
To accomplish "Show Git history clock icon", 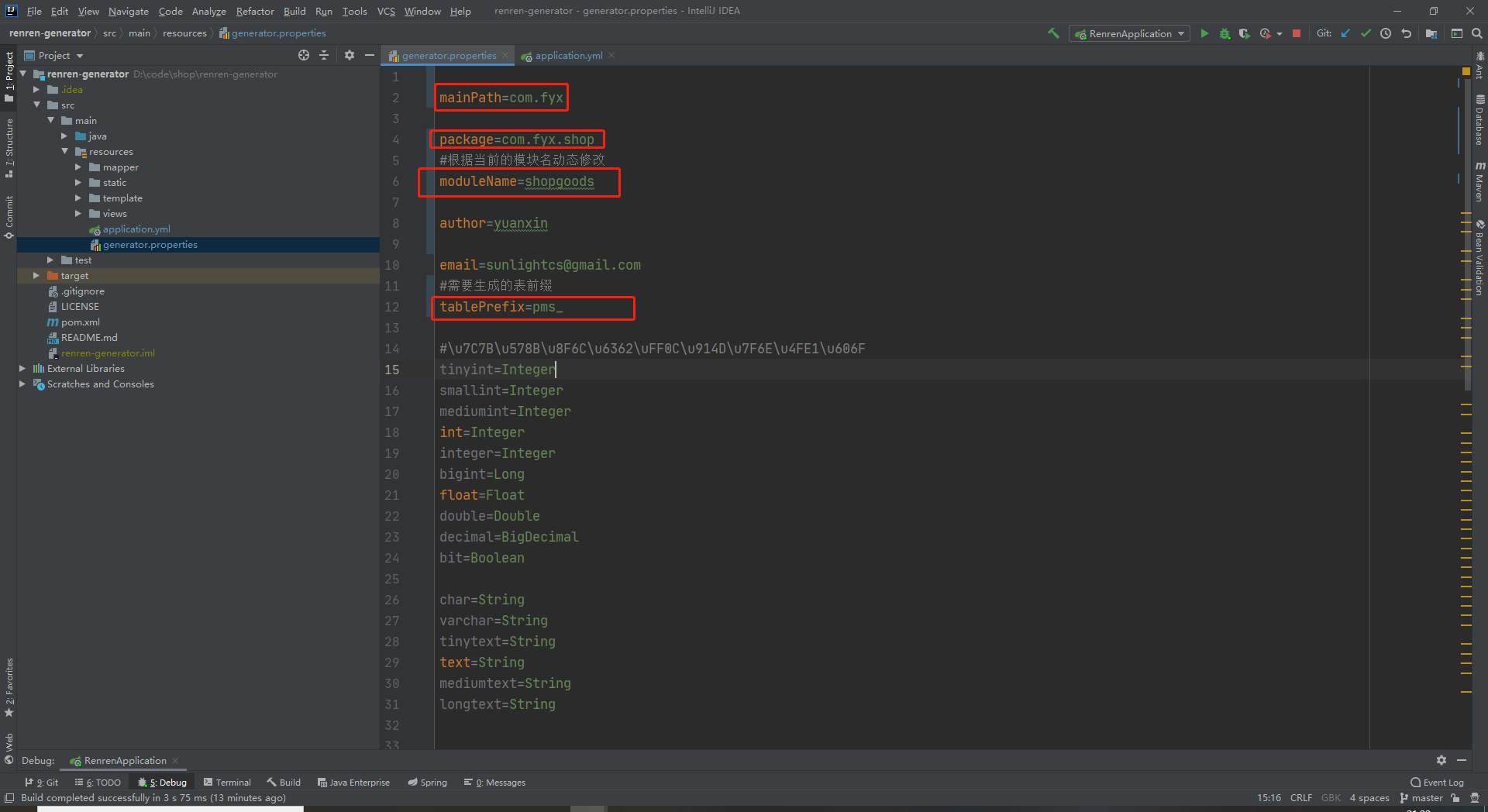I will pos(1386,33).
